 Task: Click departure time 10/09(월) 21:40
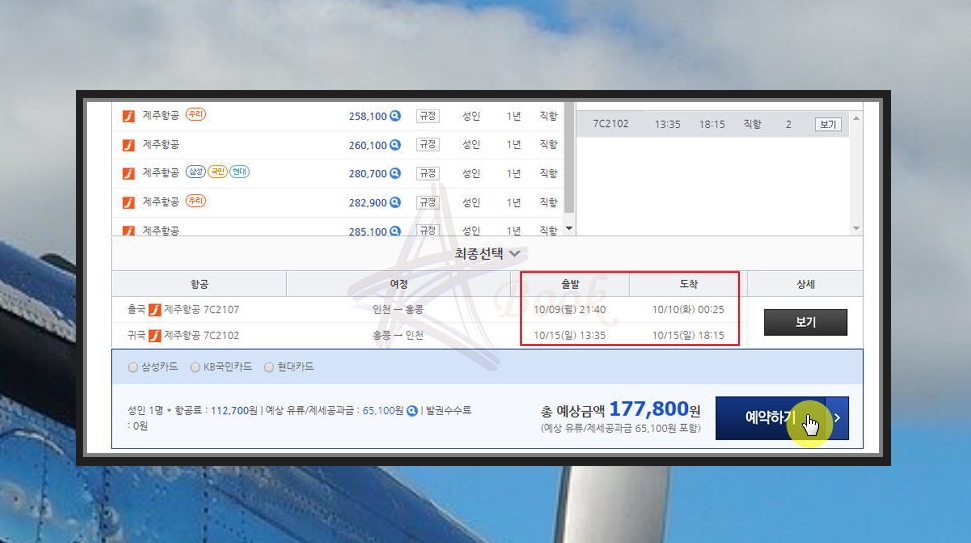(x=570, y=310)
